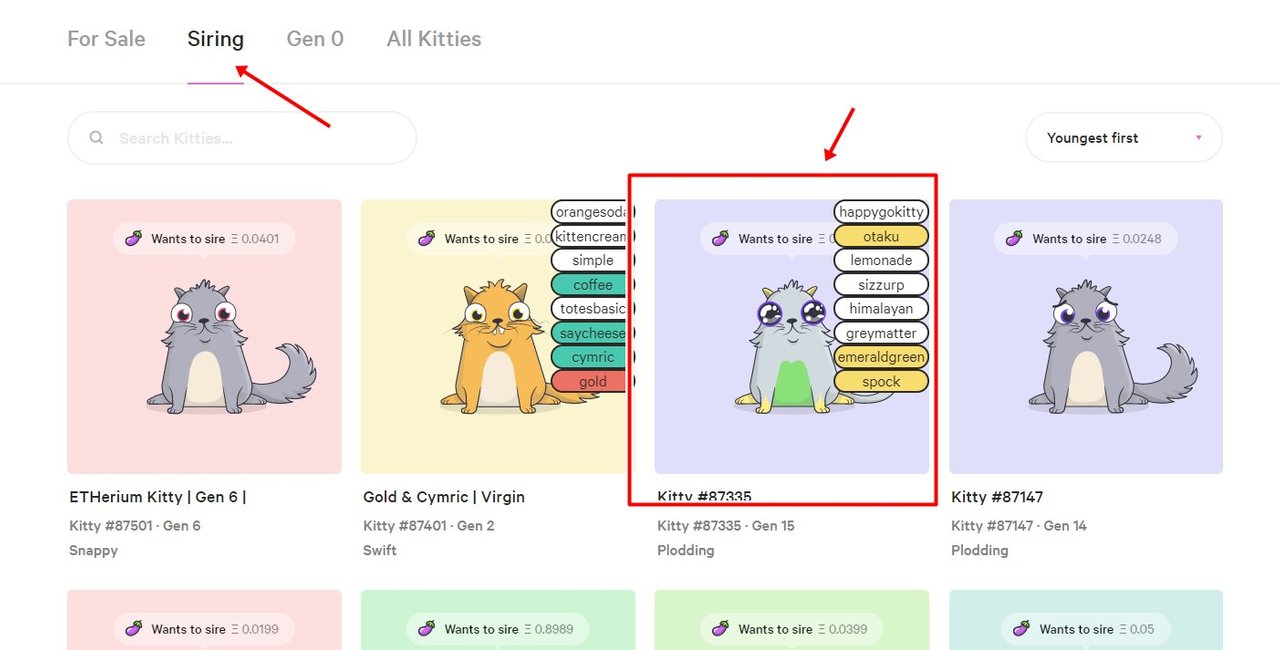Click the Swift cooldown label
1280x650 pixels.
380,550
